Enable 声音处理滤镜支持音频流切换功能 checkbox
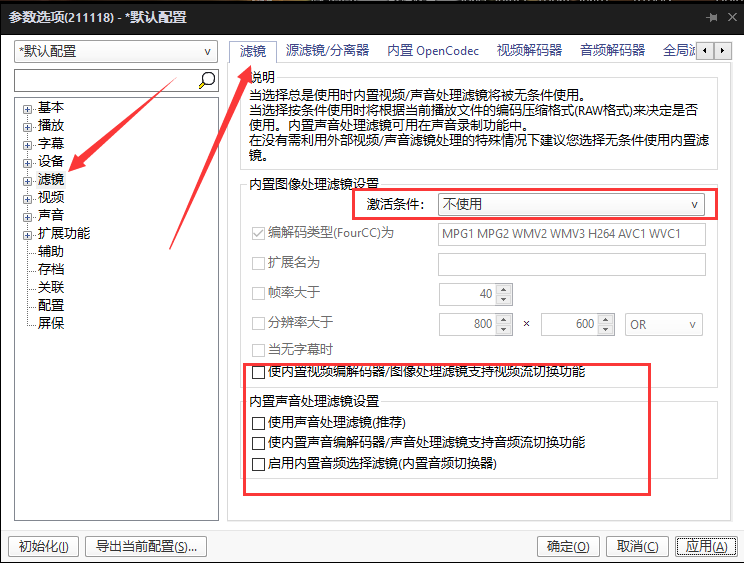Viewport: 744px width, 563px height. click(x=258, y=443)
